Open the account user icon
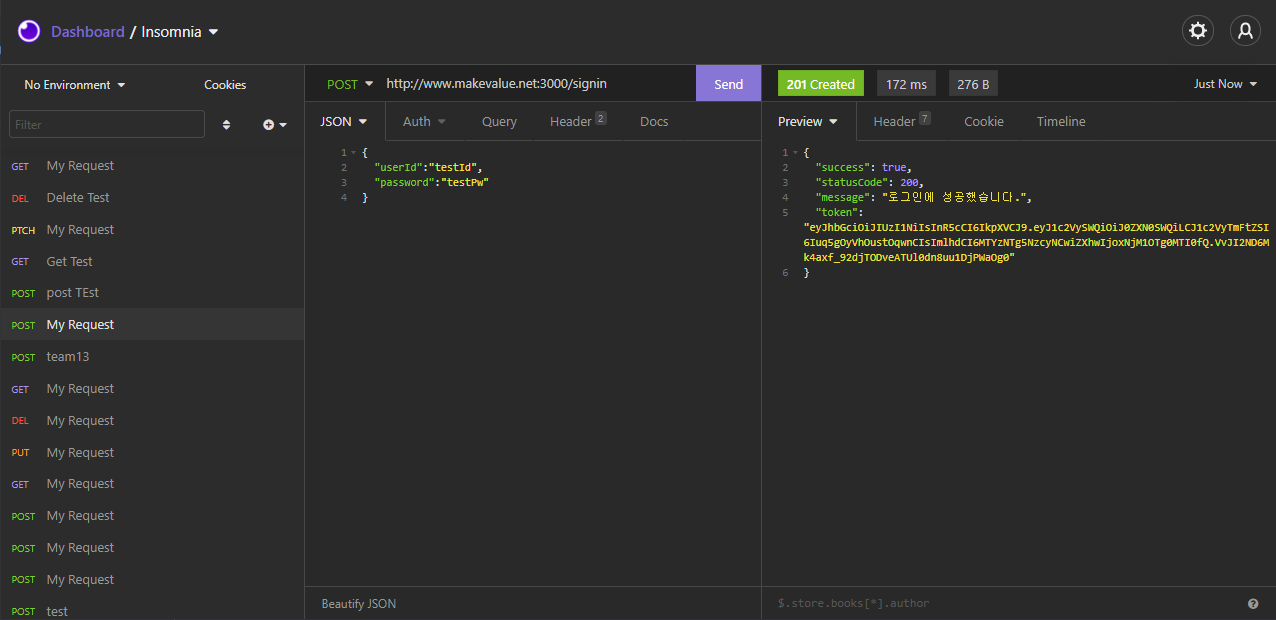This screenshot has height=620, width=1276. point(1245,31)
